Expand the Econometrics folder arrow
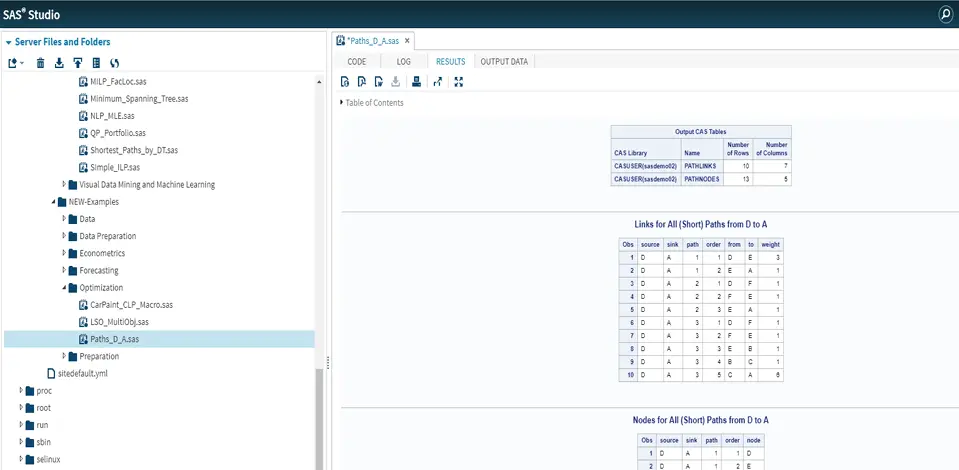Screen dimensions: 959x470 click(x=64, y=253)
